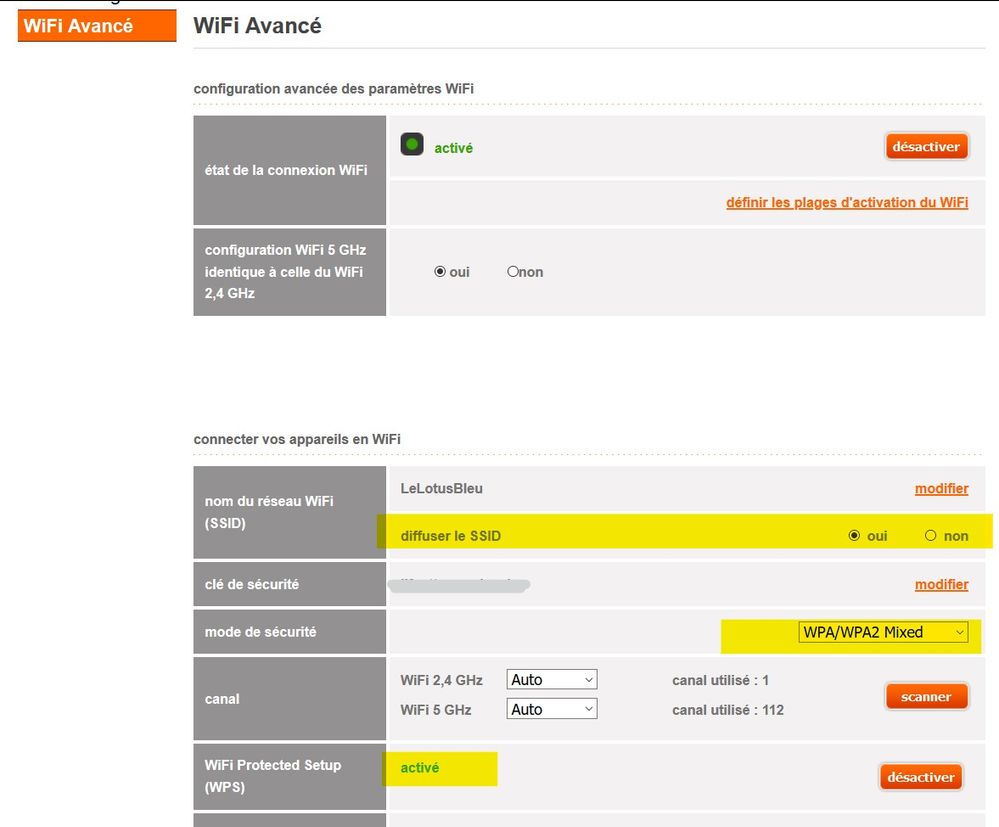Click the green 'activé' WPS status label
This screenshot has width=999, height=827.
click(x=419, y=768)
